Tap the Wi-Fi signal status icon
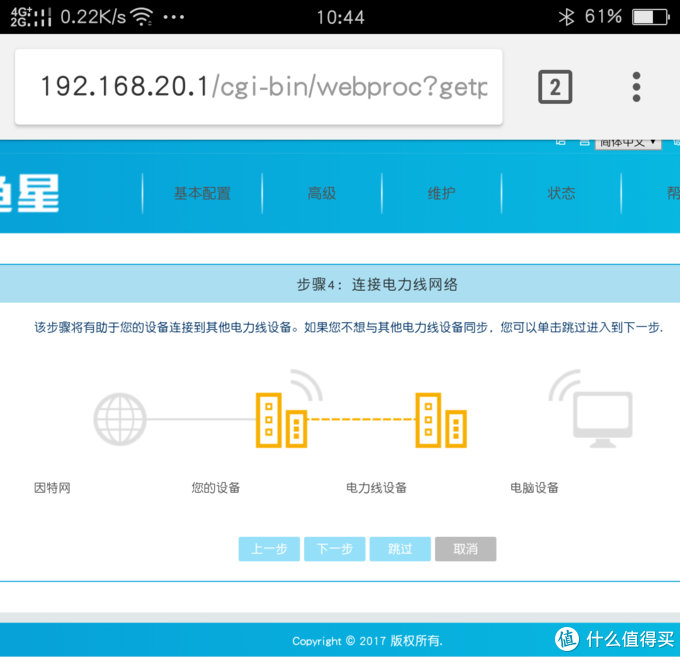 [142, 17]
